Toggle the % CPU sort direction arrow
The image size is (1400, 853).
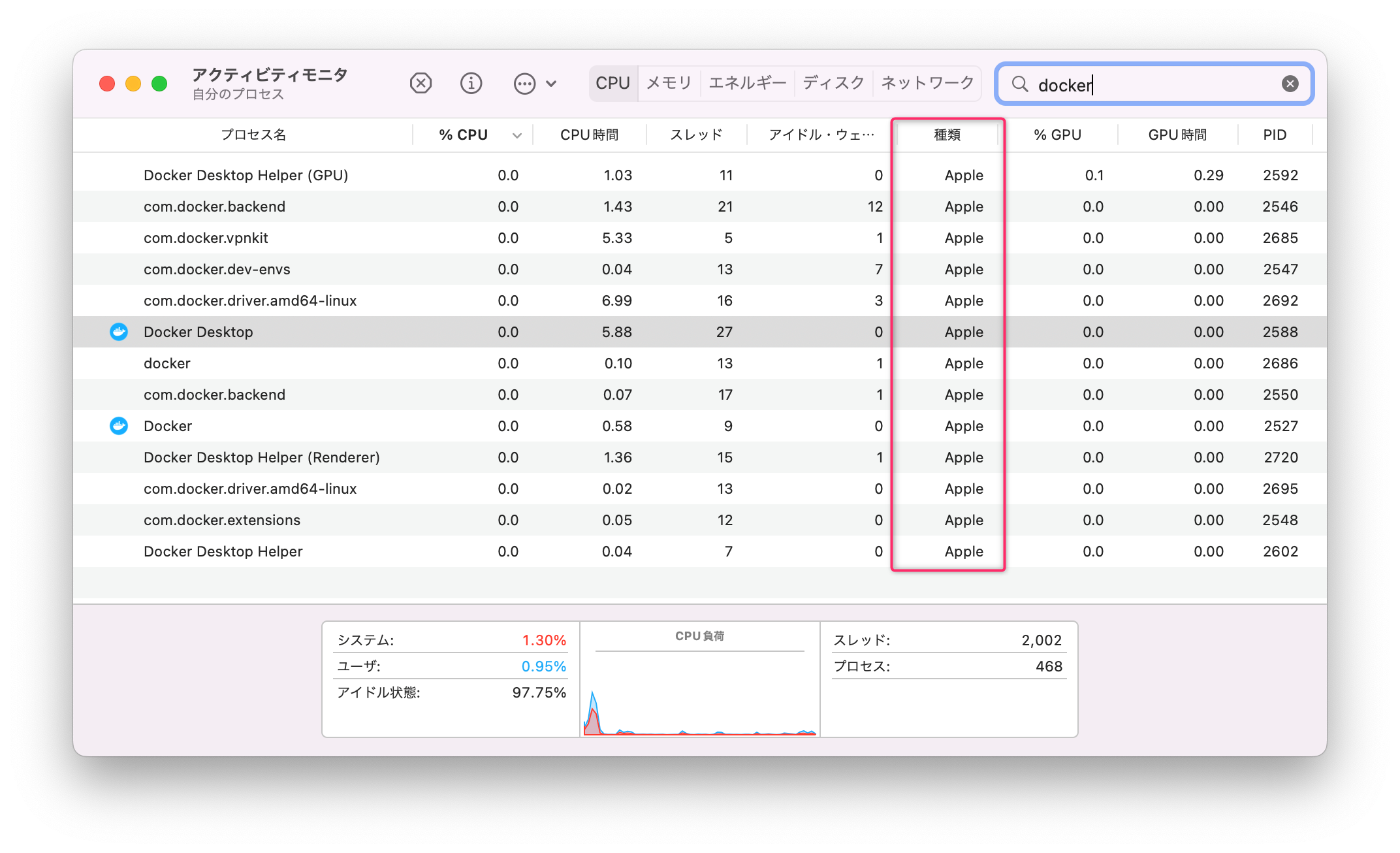pyautogui.click(x=517, y=136)
